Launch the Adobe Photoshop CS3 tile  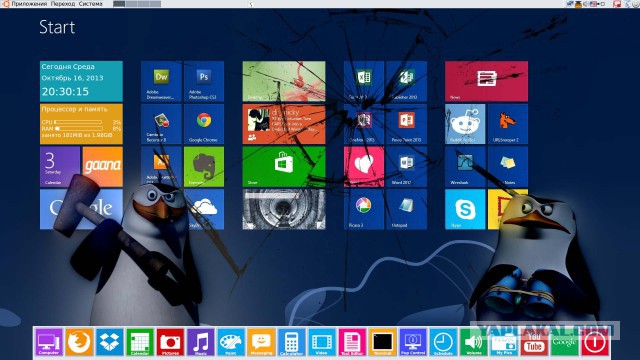(204, 82)
